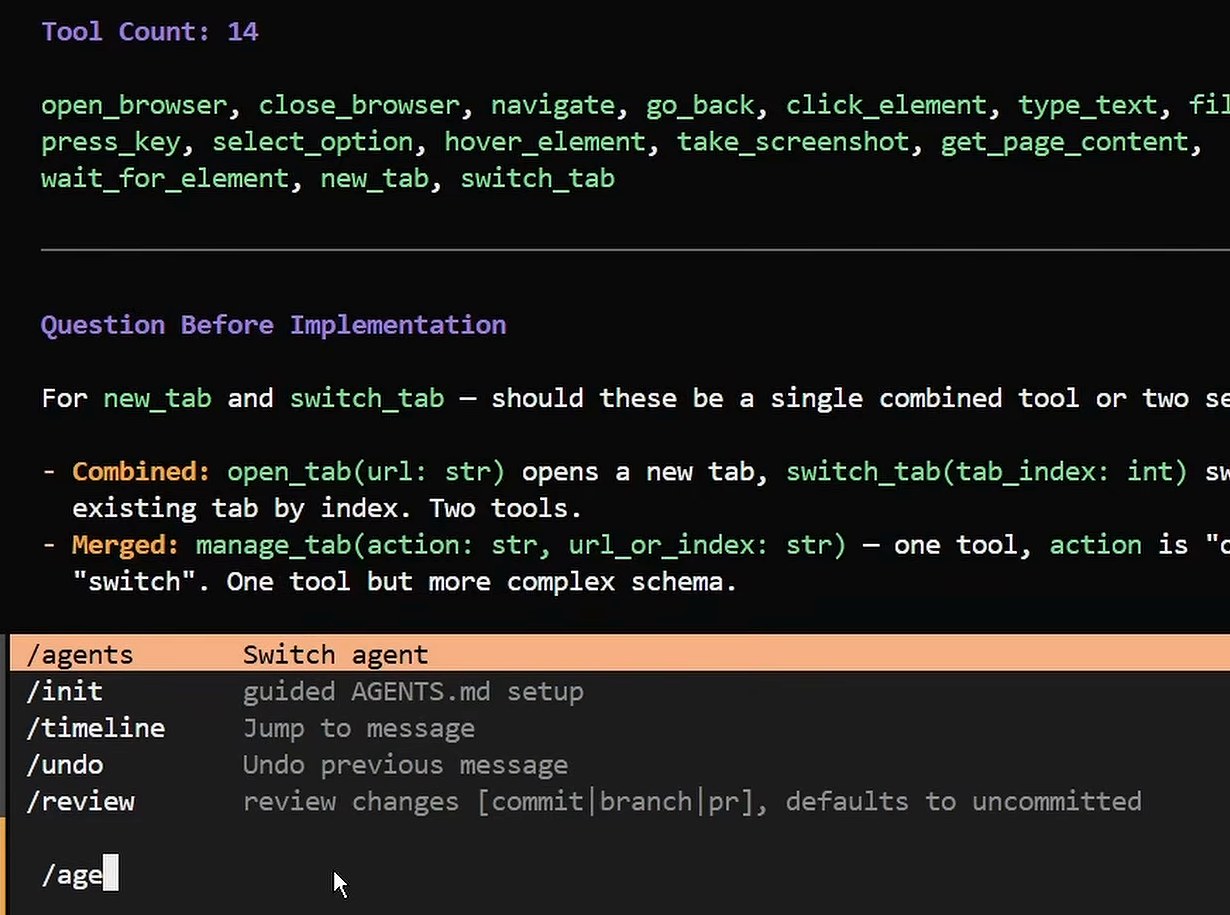Click the type_text tool name
This screenshot has width=1230, height=915.
1087,105
